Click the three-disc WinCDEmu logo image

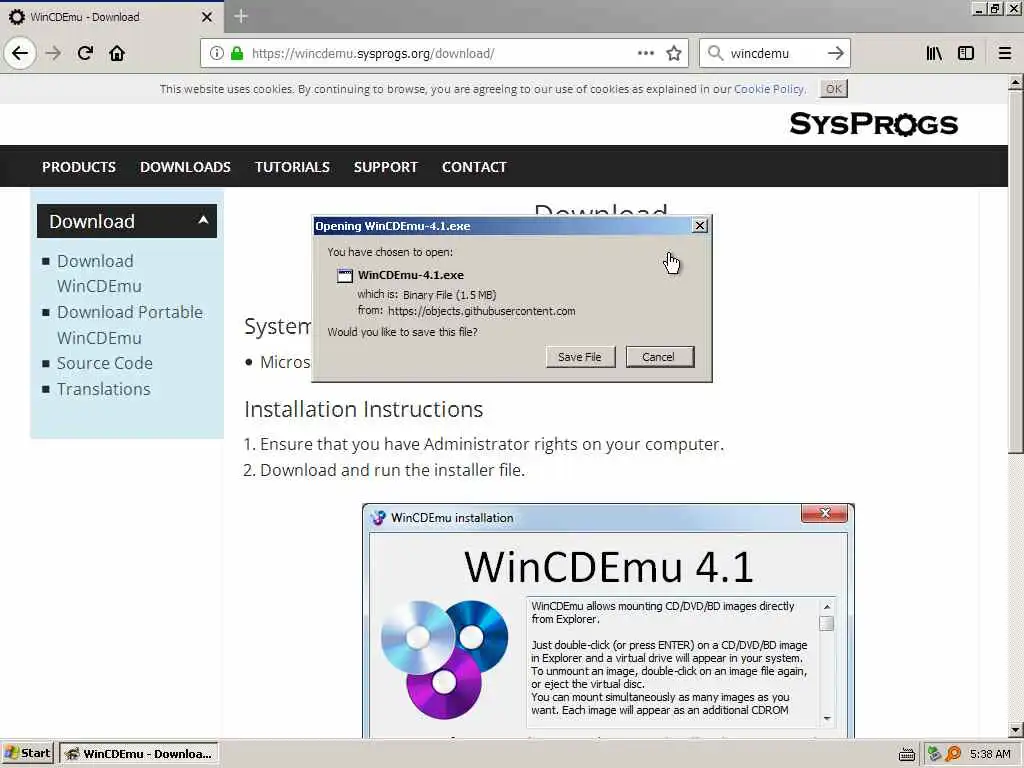point(444,659)
